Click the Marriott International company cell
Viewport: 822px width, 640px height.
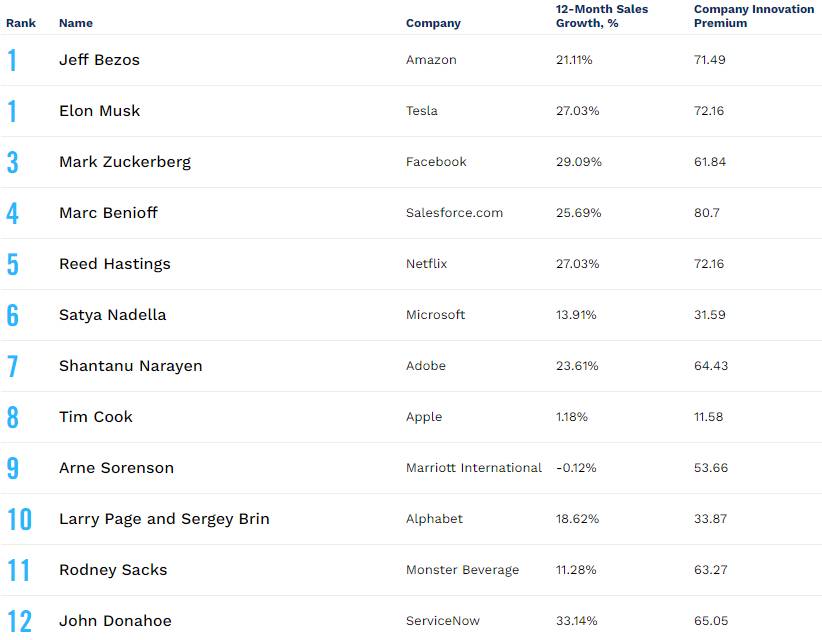point(474,468)
